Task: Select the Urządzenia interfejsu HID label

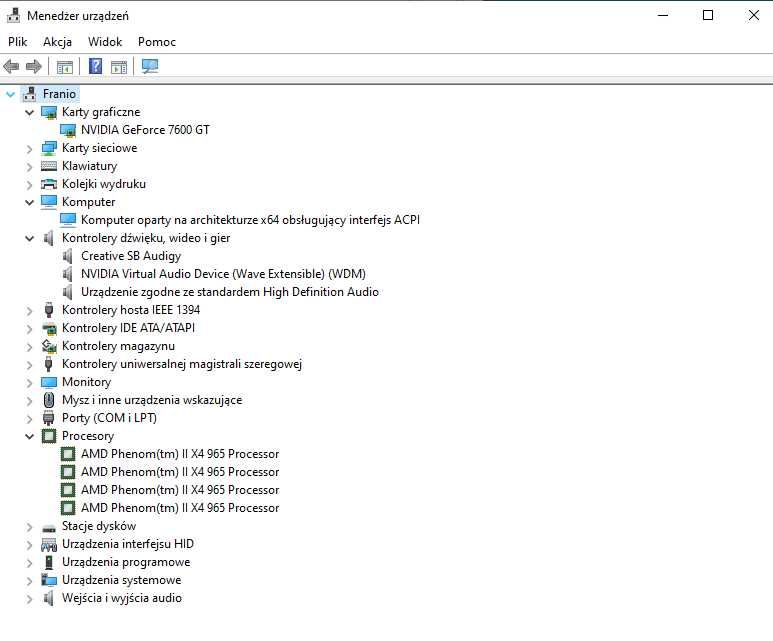Action: pyautogui.click(x=128, y=544)
